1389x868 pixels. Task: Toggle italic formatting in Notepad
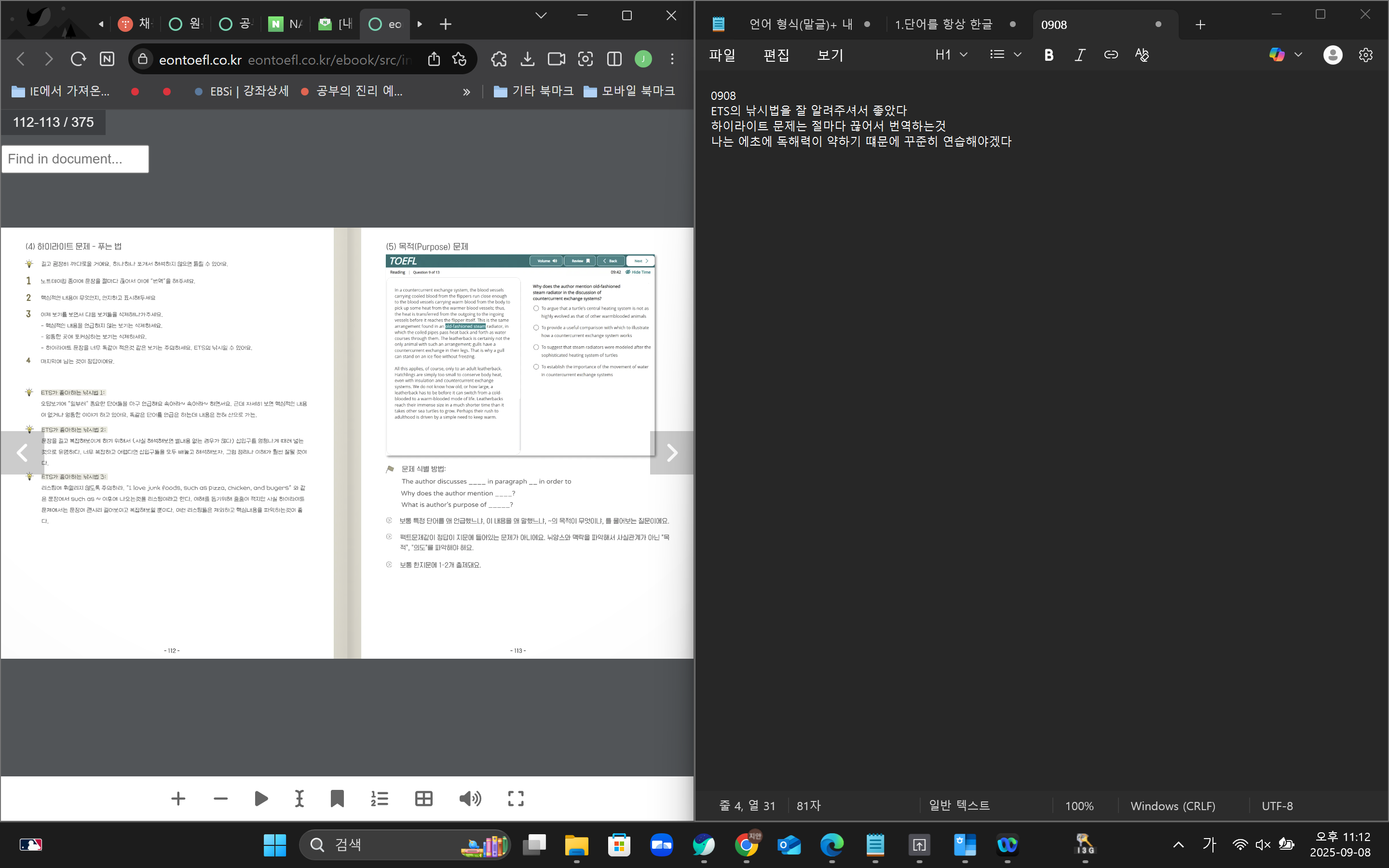click(x=1080, y=54)
